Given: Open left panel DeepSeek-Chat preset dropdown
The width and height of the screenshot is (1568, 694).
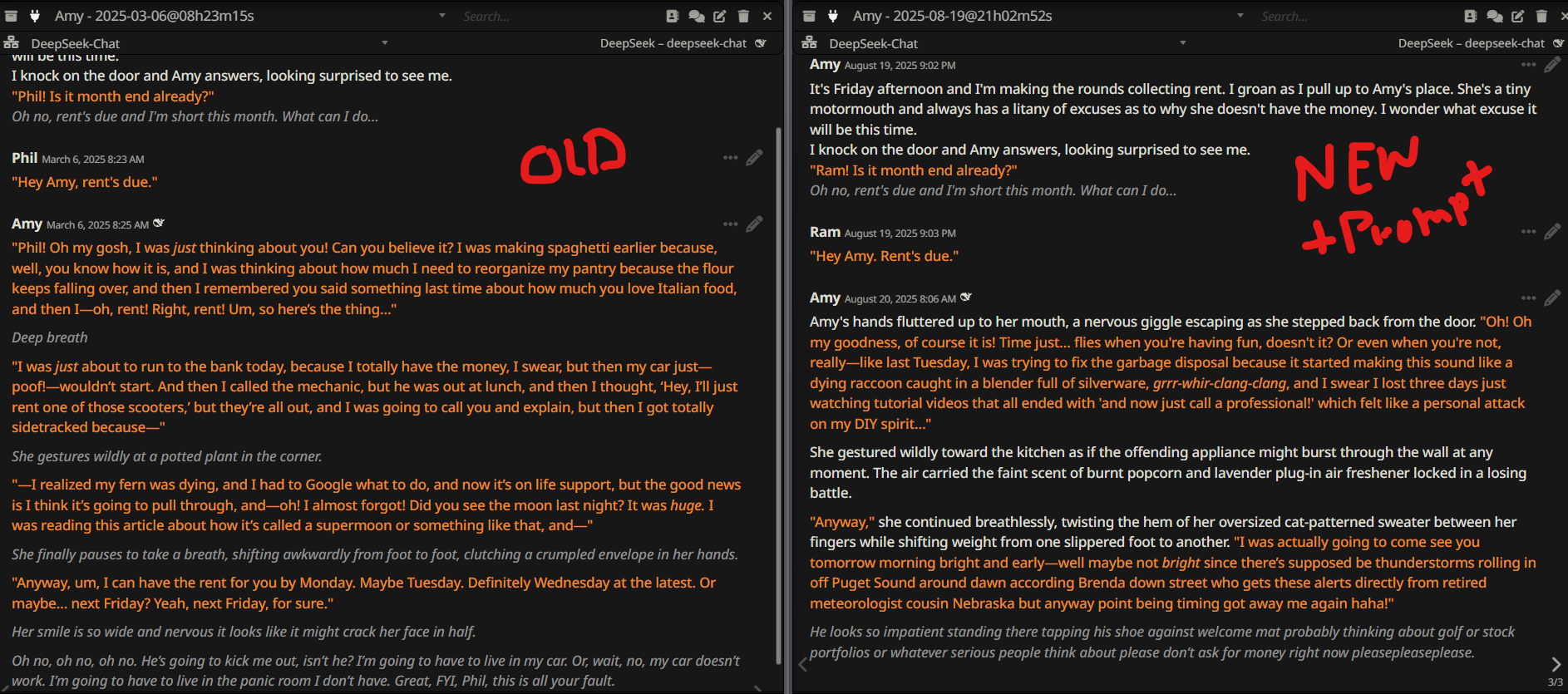Looking at the screenshot, I should coord(385,42).
